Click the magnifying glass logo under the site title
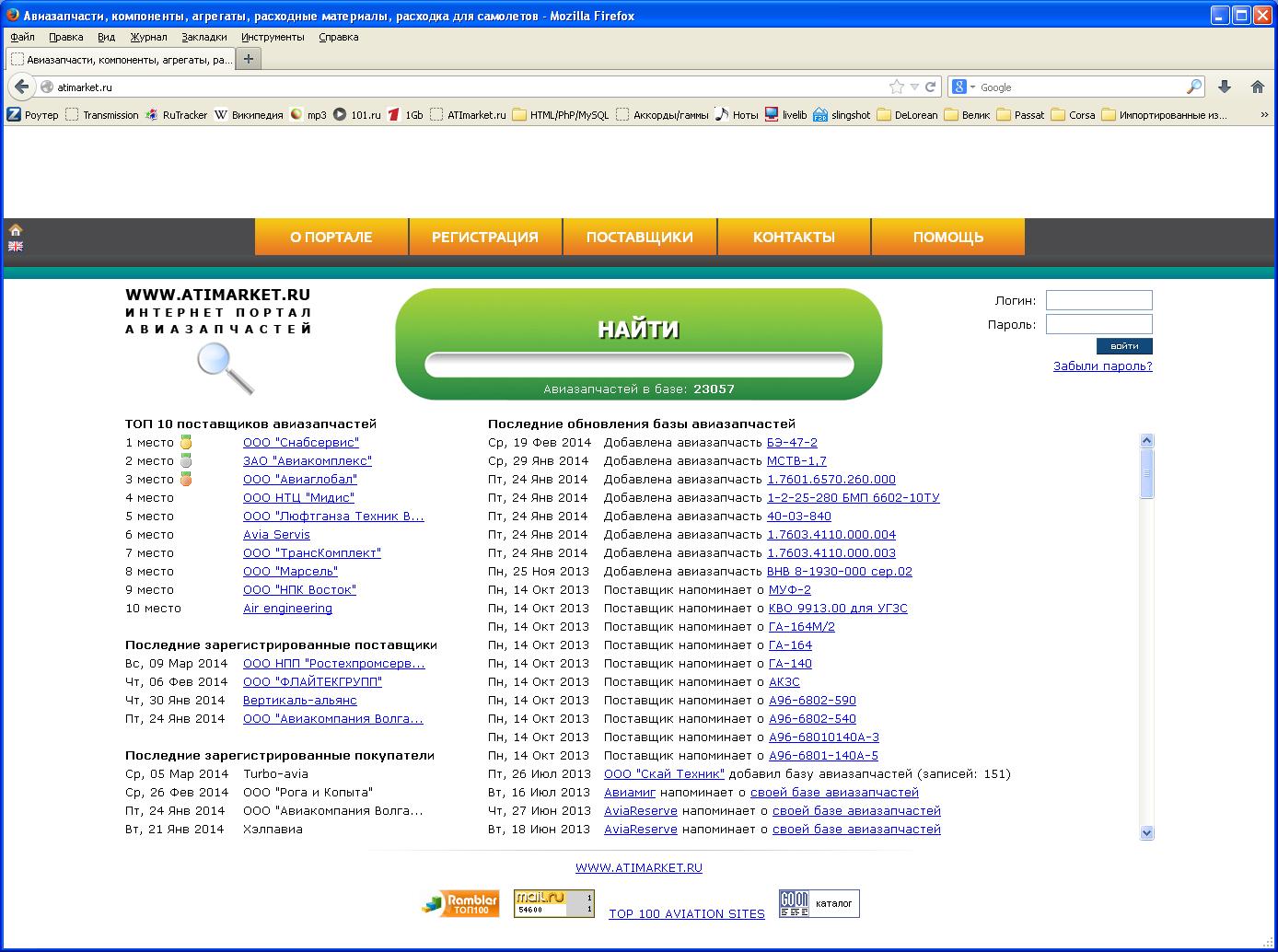 [x=226, y=368]
